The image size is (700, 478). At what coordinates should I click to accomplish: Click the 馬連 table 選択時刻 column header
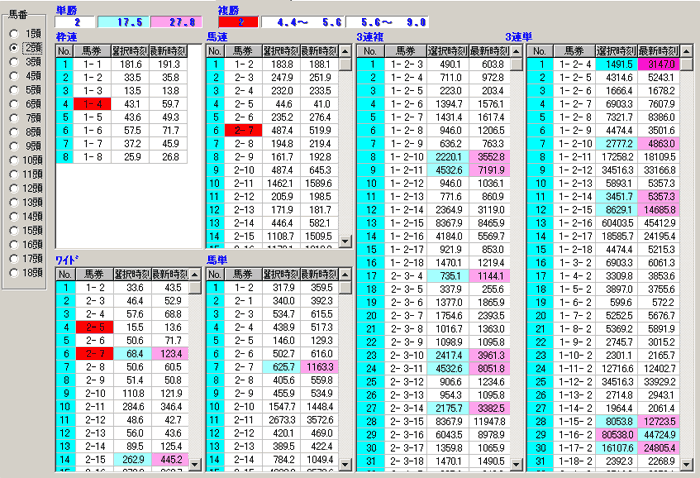click(x=281, y=51)
